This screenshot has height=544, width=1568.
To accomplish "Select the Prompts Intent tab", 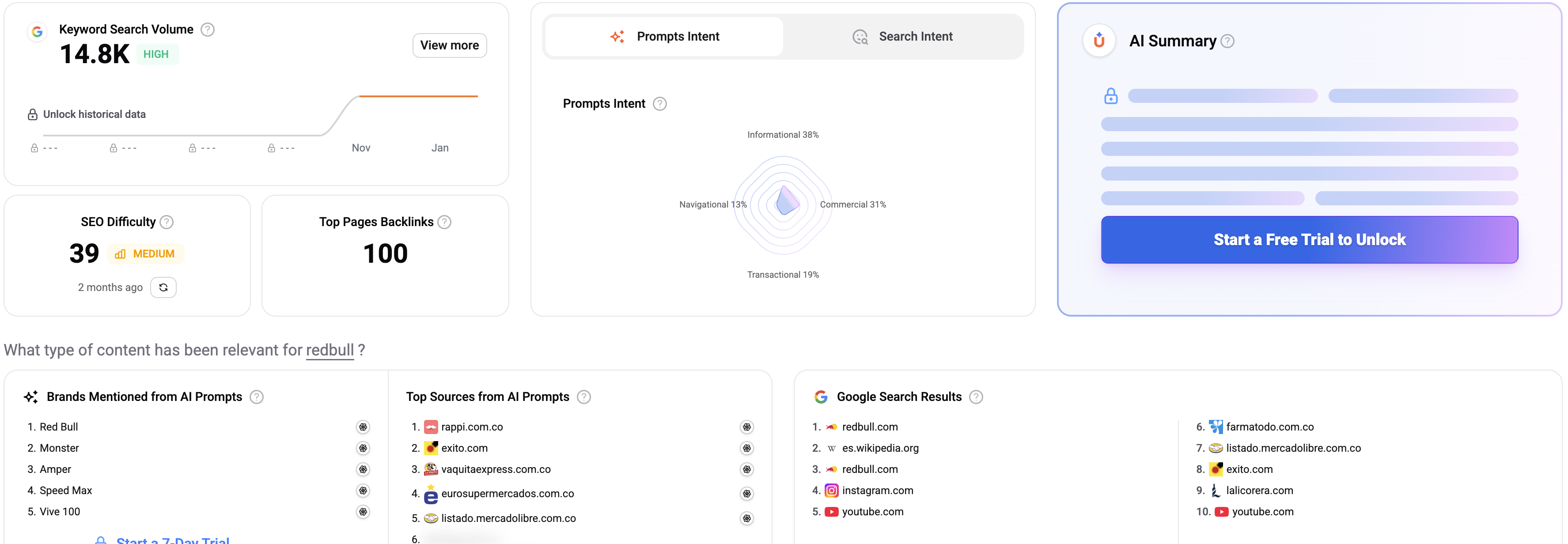I will [664, 37].
